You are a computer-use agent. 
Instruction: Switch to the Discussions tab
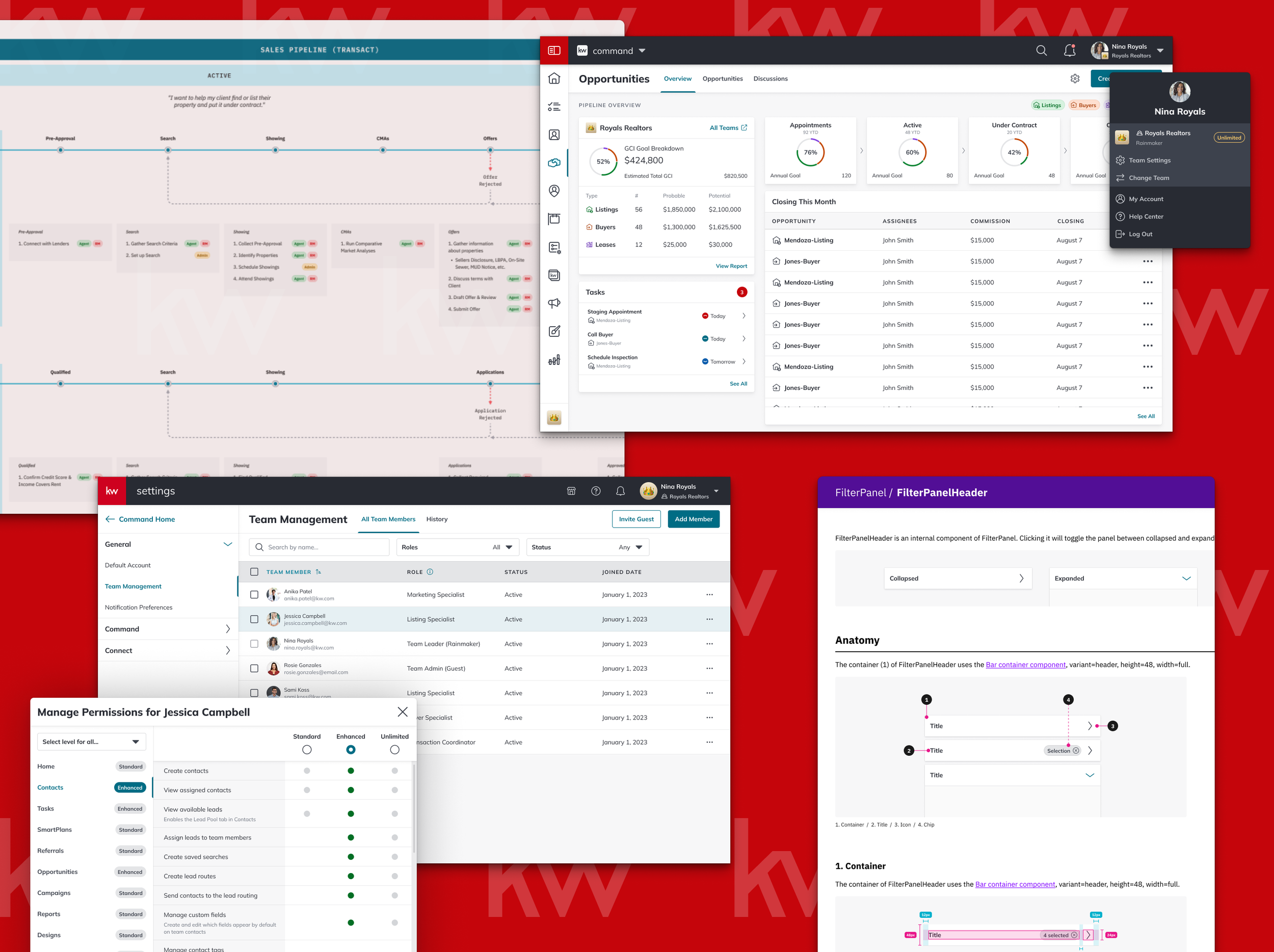[x=771, y=79]
